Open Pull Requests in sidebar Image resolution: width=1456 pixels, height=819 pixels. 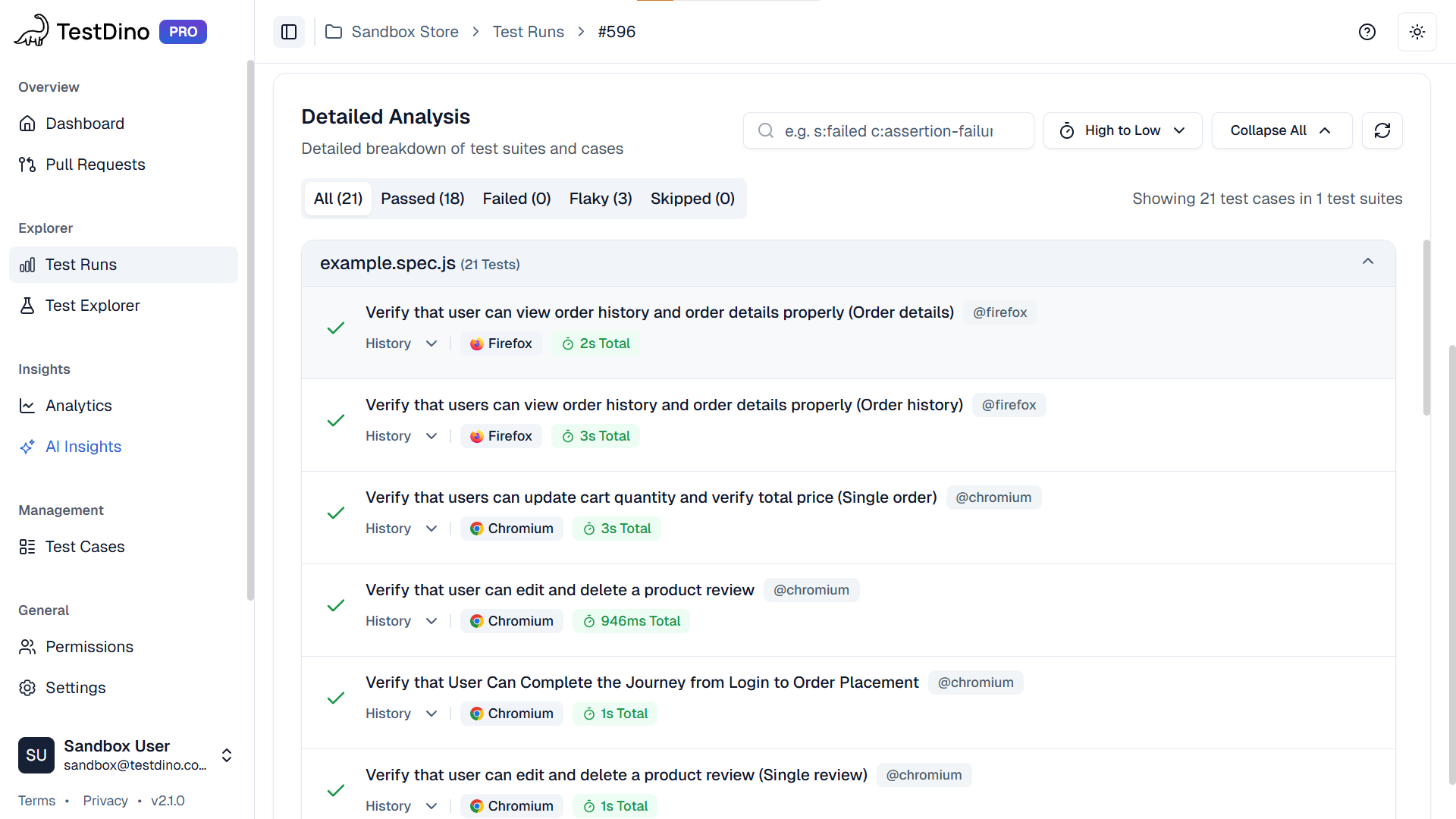pos(95,165)
